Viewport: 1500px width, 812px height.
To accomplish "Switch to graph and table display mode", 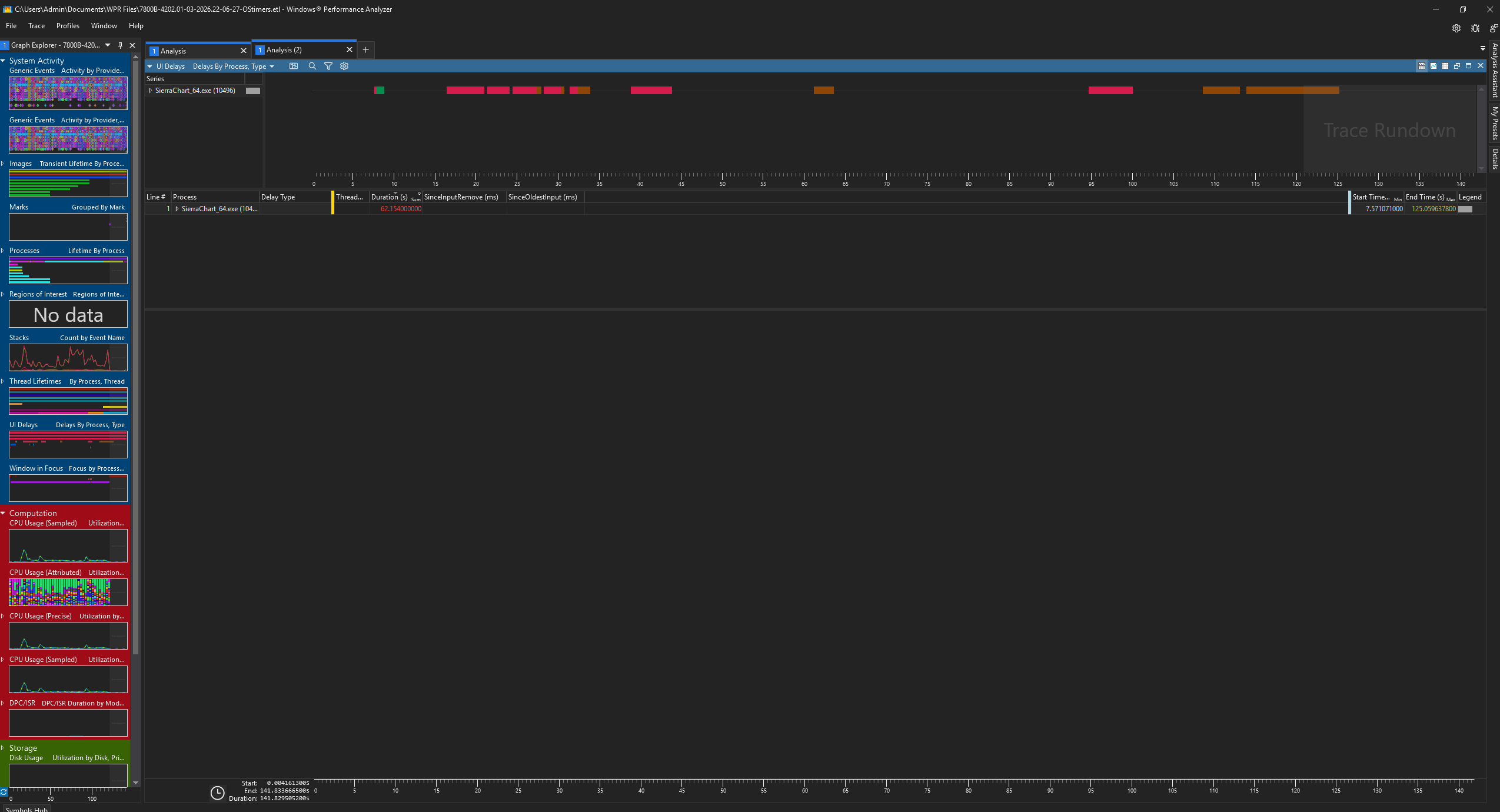I will click(1421, 66).
